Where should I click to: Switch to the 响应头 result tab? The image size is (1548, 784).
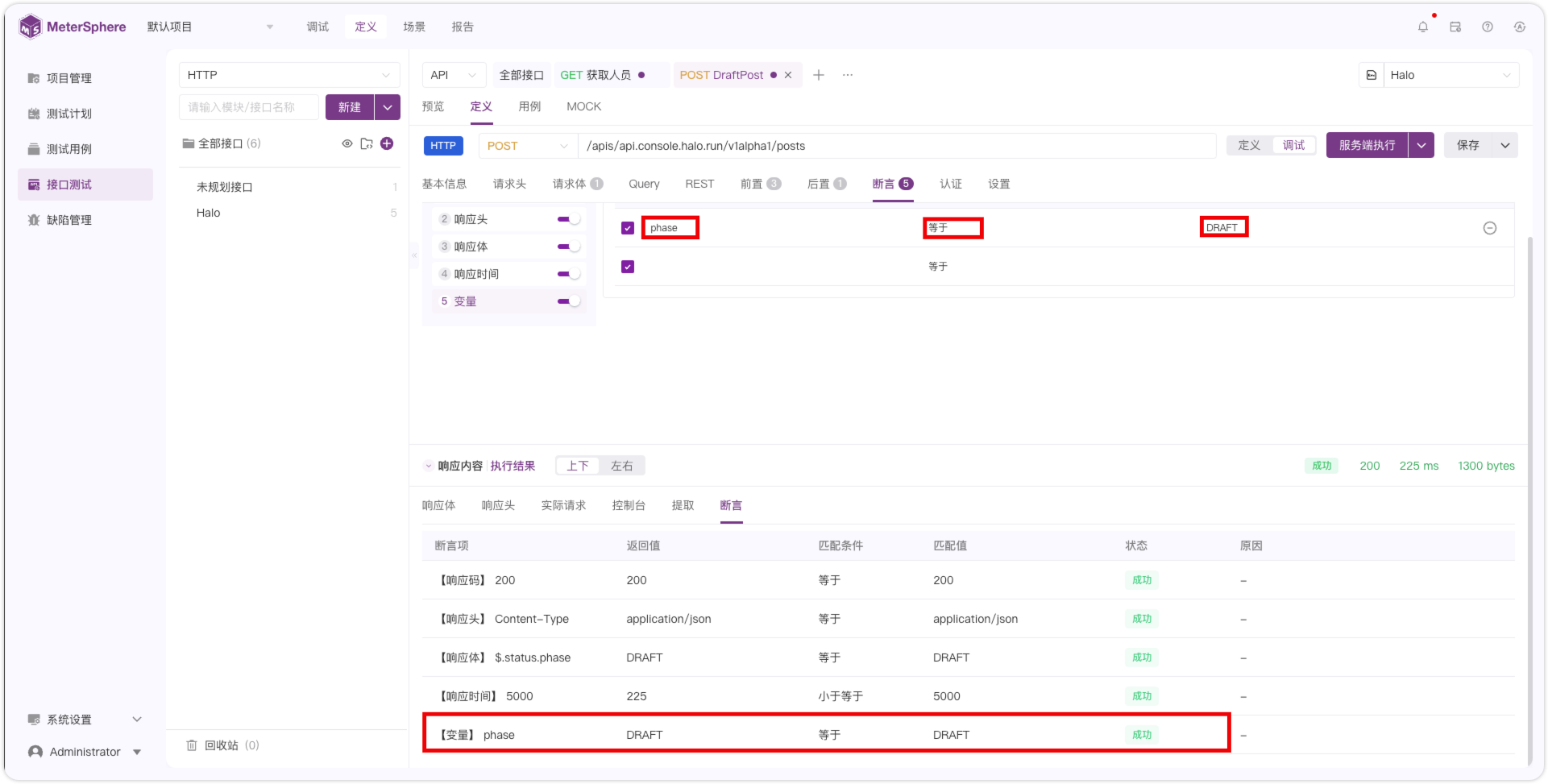pos(498,505)
